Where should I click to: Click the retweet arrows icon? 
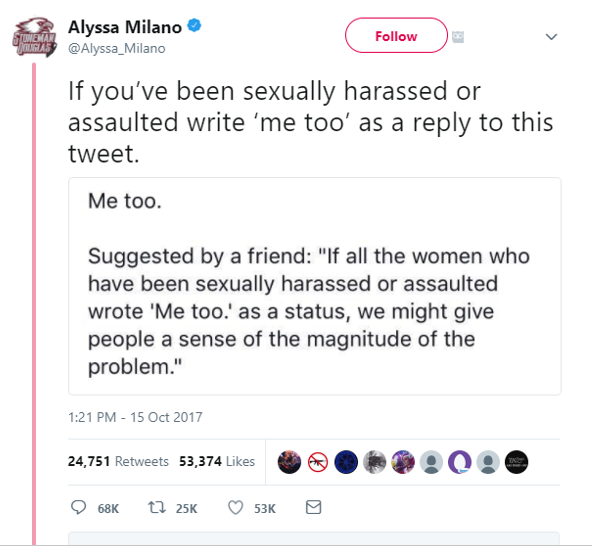click(156, 507)
